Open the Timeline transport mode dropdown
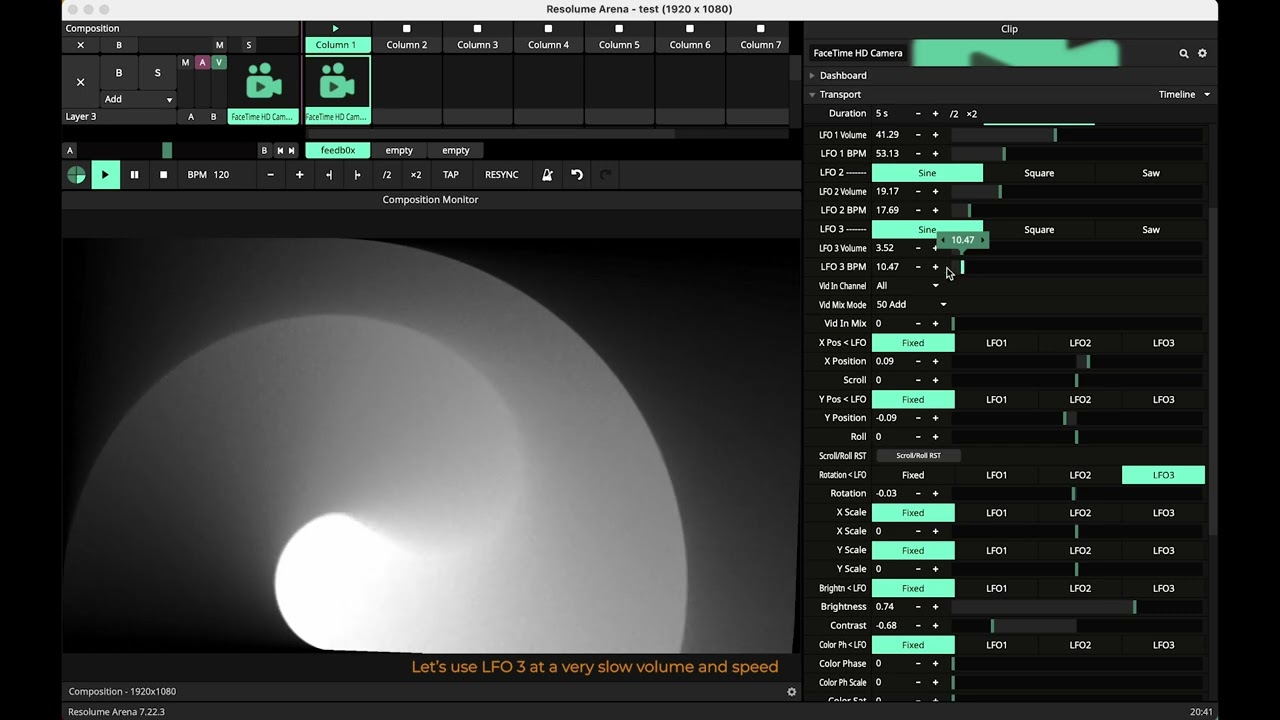The image size is (1280, 720). [x=1184, y=94]
